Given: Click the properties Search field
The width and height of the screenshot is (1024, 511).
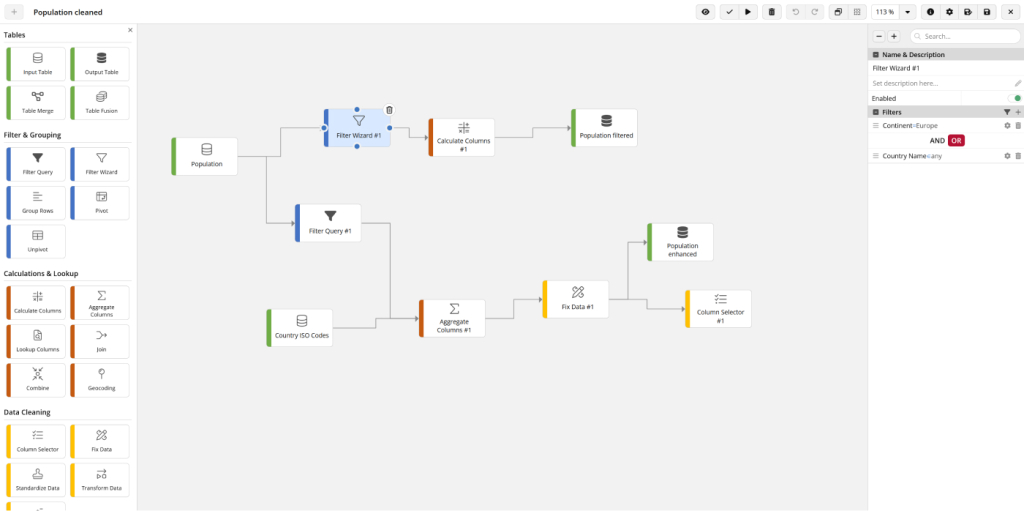Looking at the screenshot, I should click(x=965, y=37).
